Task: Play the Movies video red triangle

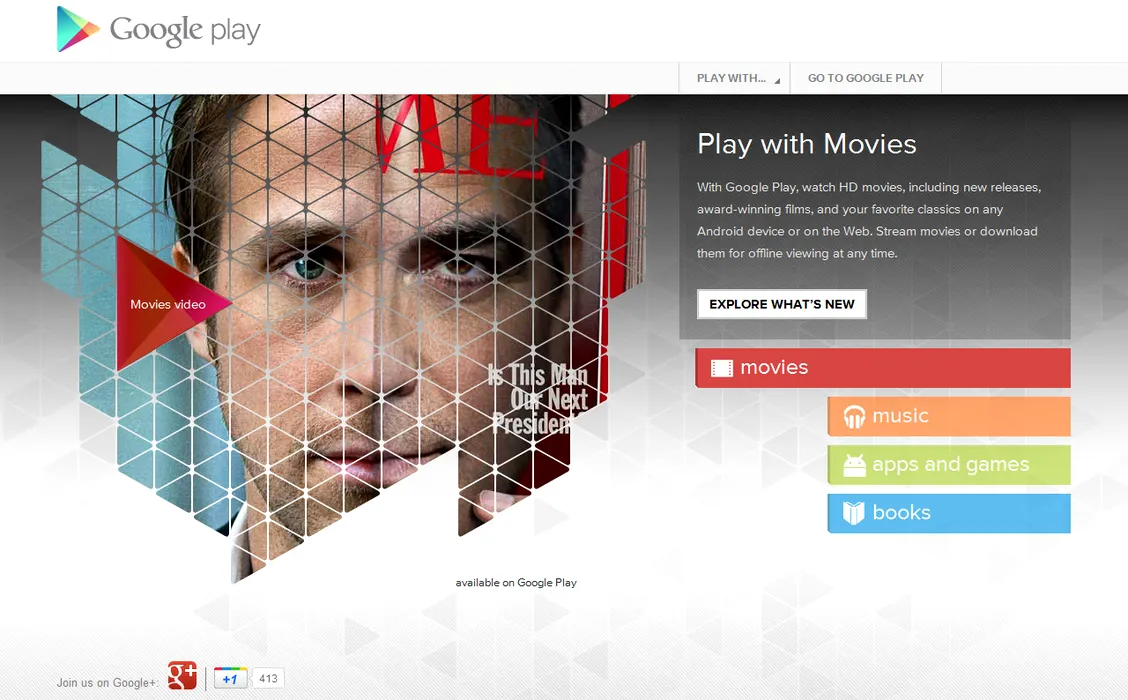Action: pos(169,303)
